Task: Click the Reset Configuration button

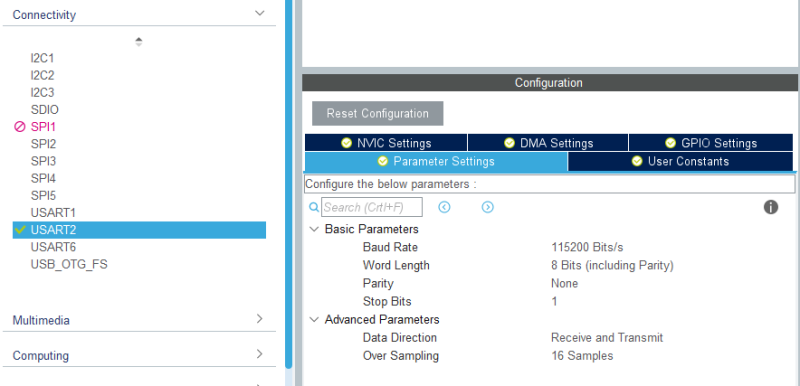Action: click(378, 113)
